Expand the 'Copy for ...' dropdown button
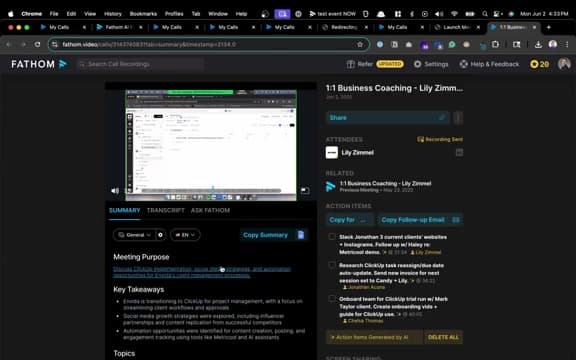 pos(349,220)
